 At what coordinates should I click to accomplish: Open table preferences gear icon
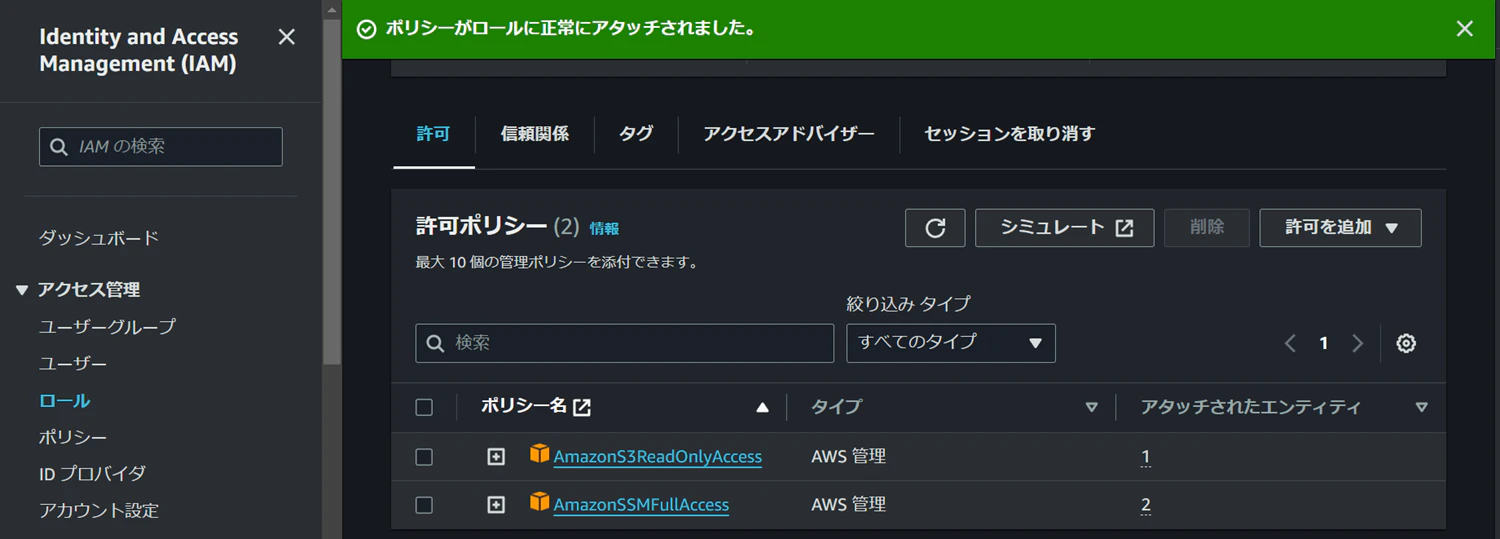point(1406,343)
